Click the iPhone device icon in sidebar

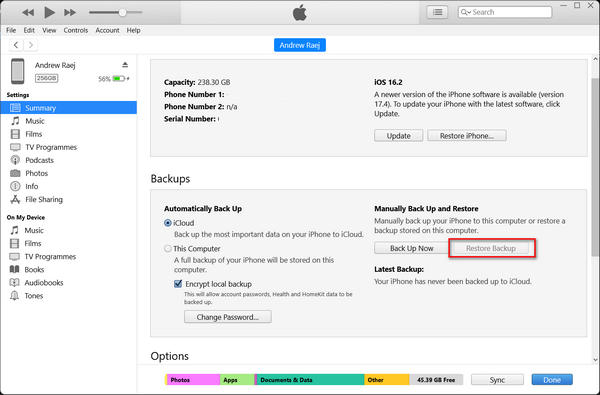coord(18,71)
